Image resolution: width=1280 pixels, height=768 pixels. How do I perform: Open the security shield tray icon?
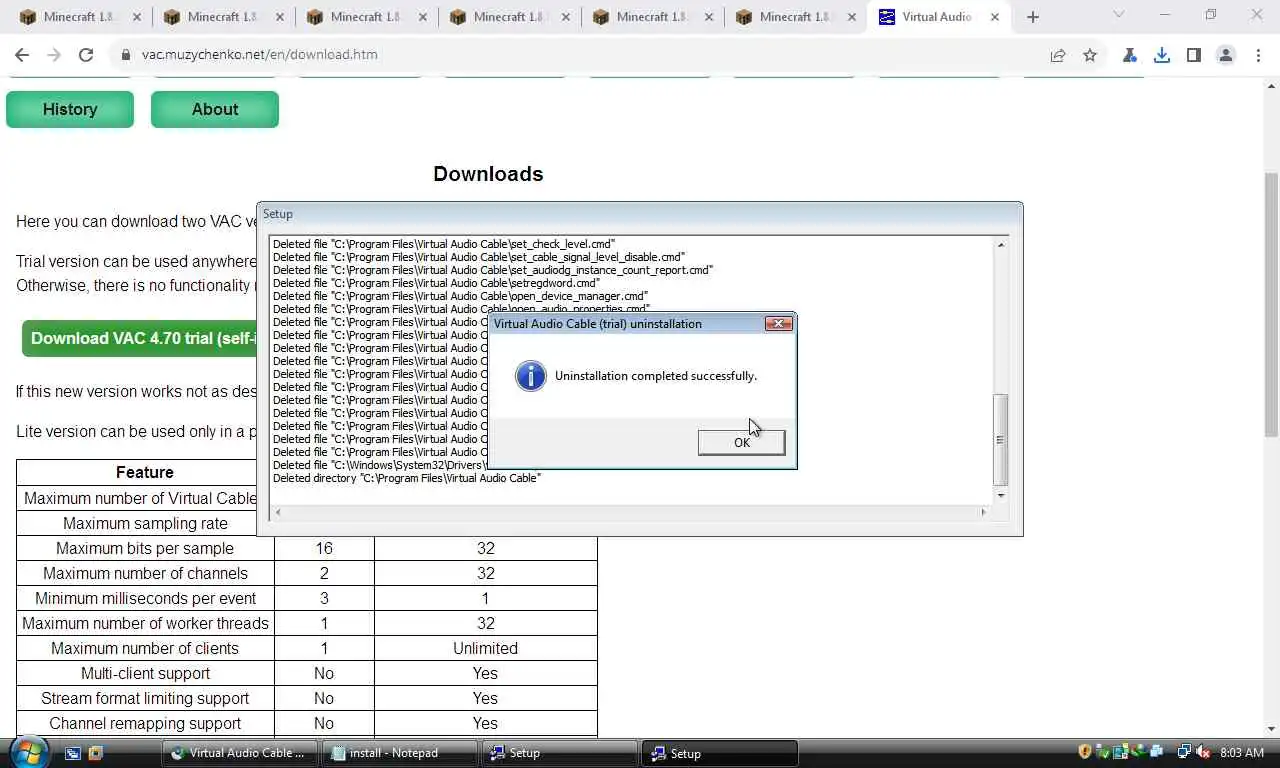(1085, 752)
